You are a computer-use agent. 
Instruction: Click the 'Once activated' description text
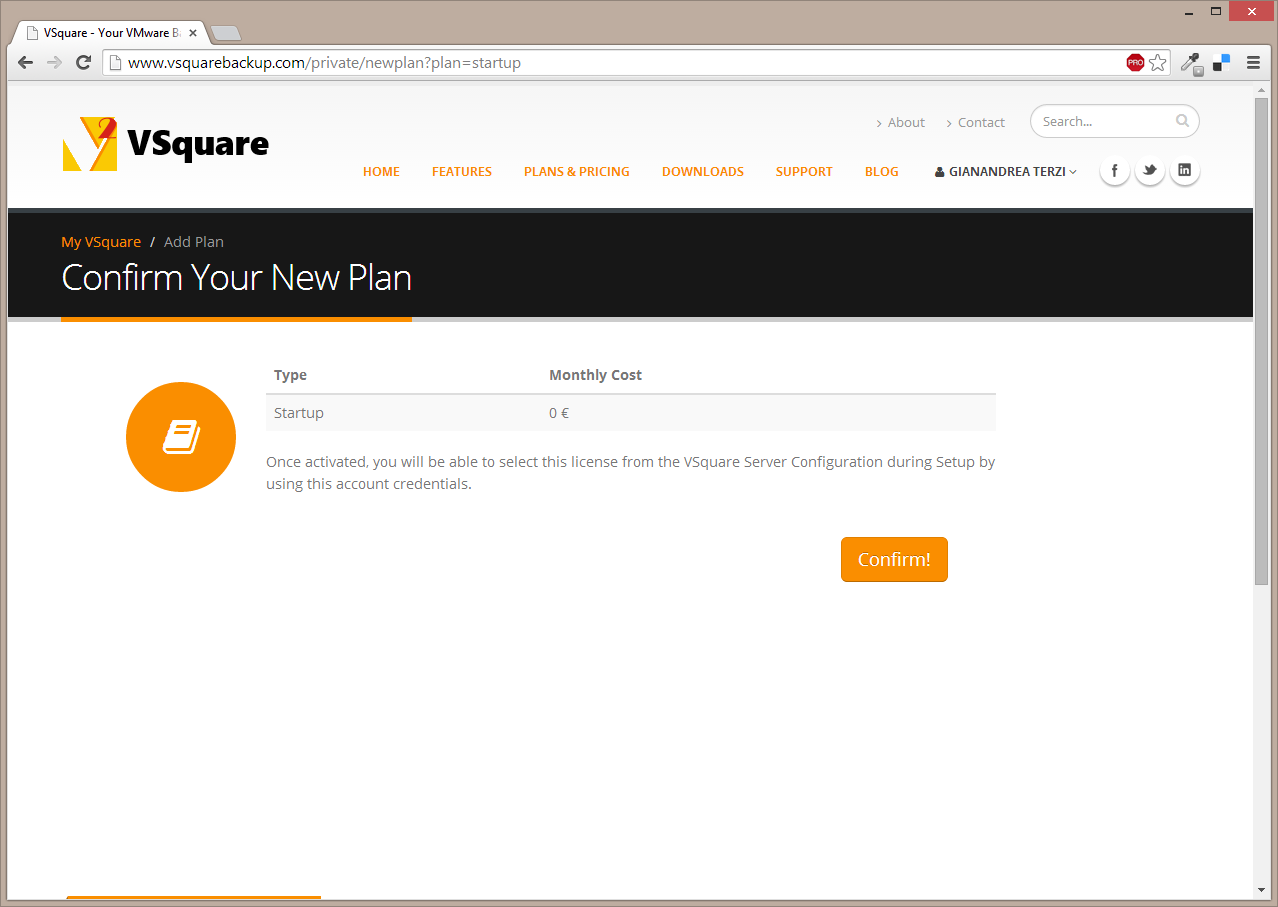click(x=630, y=473)
